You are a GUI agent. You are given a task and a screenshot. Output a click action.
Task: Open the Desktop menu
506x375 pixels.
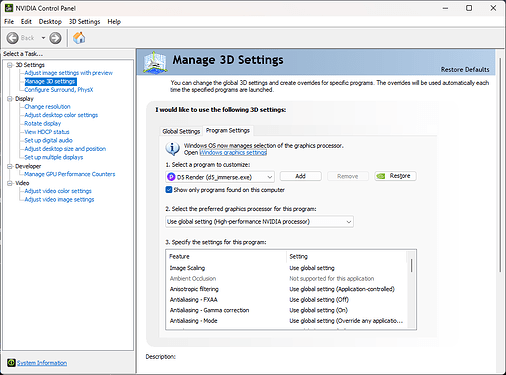pyautogui.click(x=50, y=22)
